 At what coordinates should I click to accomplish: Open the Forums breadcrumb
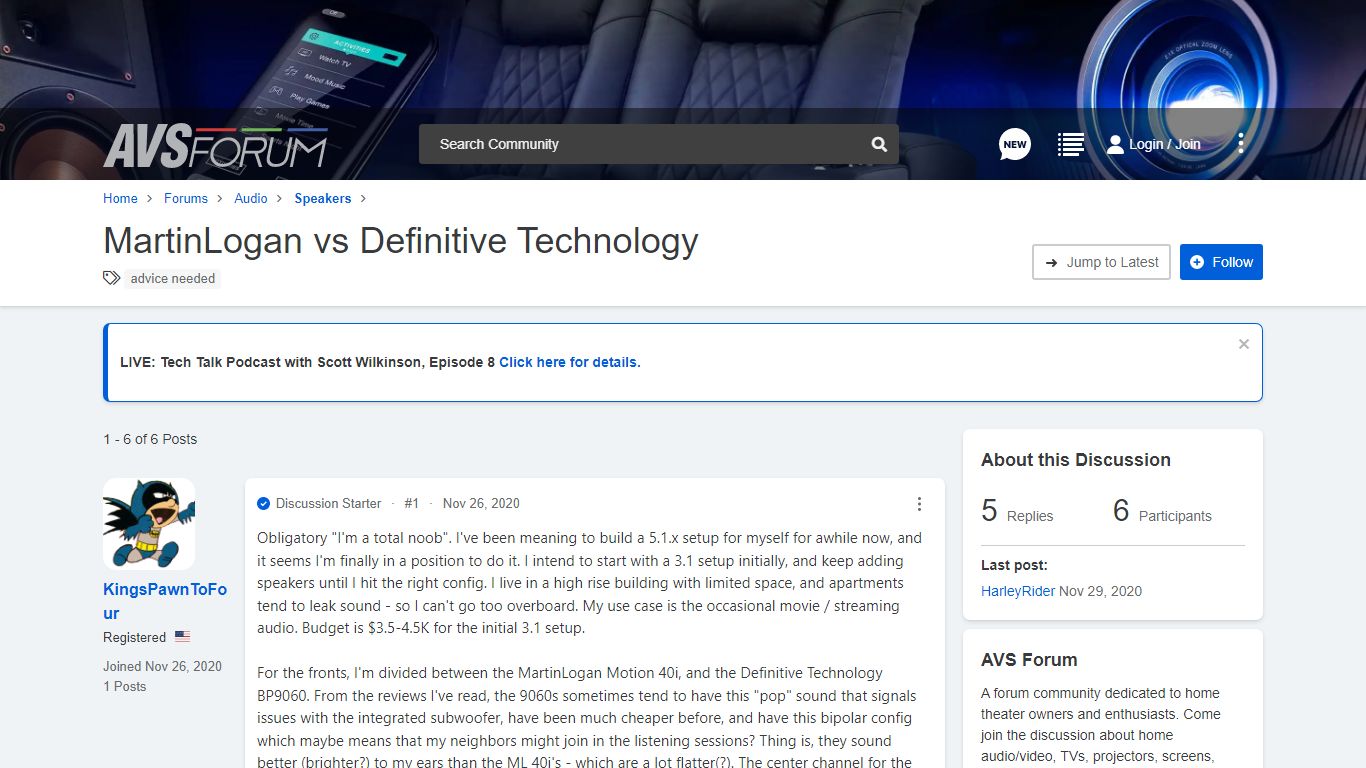[x=186, y=198]
